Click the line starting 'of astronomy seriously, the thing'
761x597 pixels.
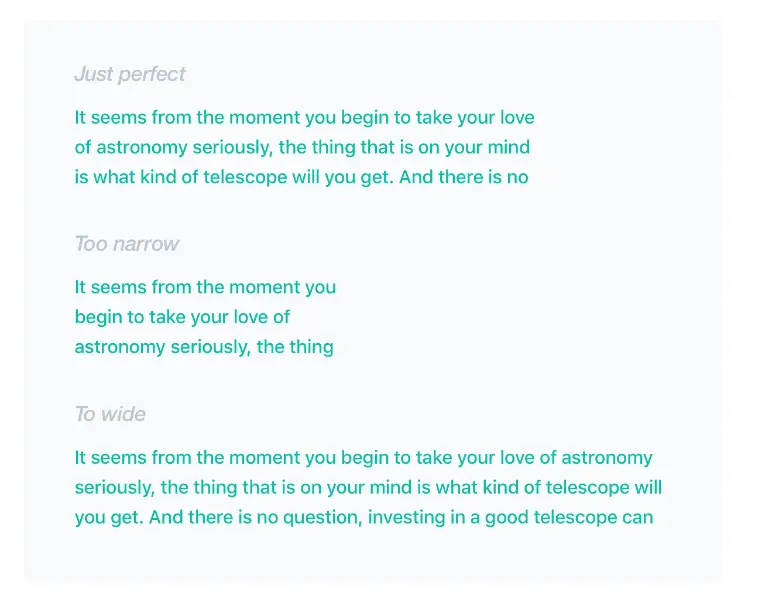(302, 148)
